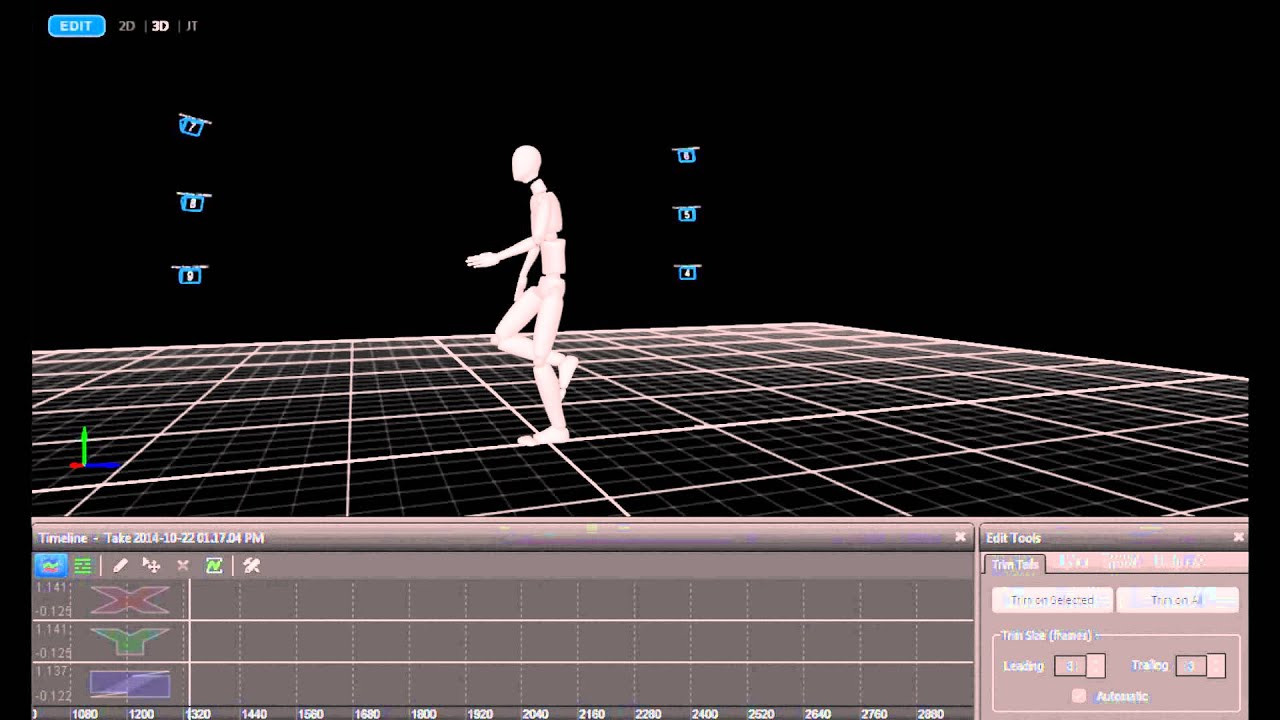The image size is (1280, 720).
Task: Select camera 9 in the viewport
Action: pyautogui.click(x=190, y=275)
